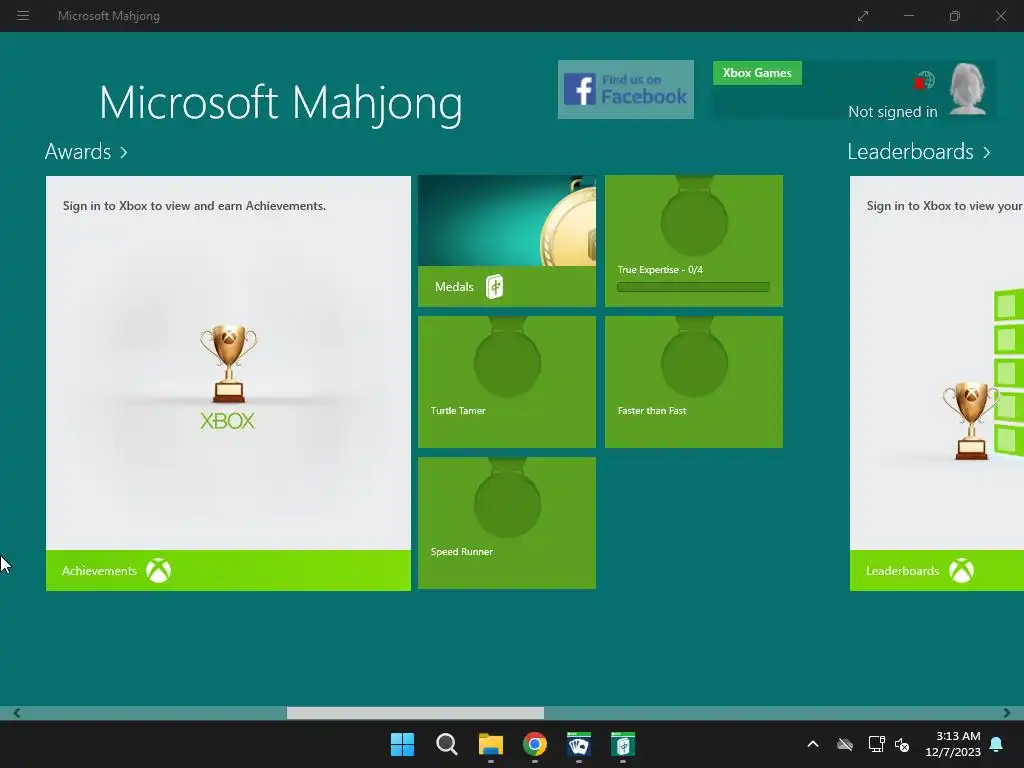Click the OneDrive cloud tray icon
This screenshot has height=768, width=1024.
[845, 744]
